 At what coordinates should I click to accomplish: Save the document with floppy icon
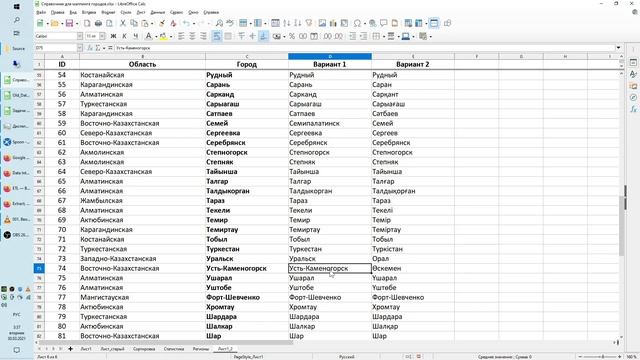(x=69, y=23)
